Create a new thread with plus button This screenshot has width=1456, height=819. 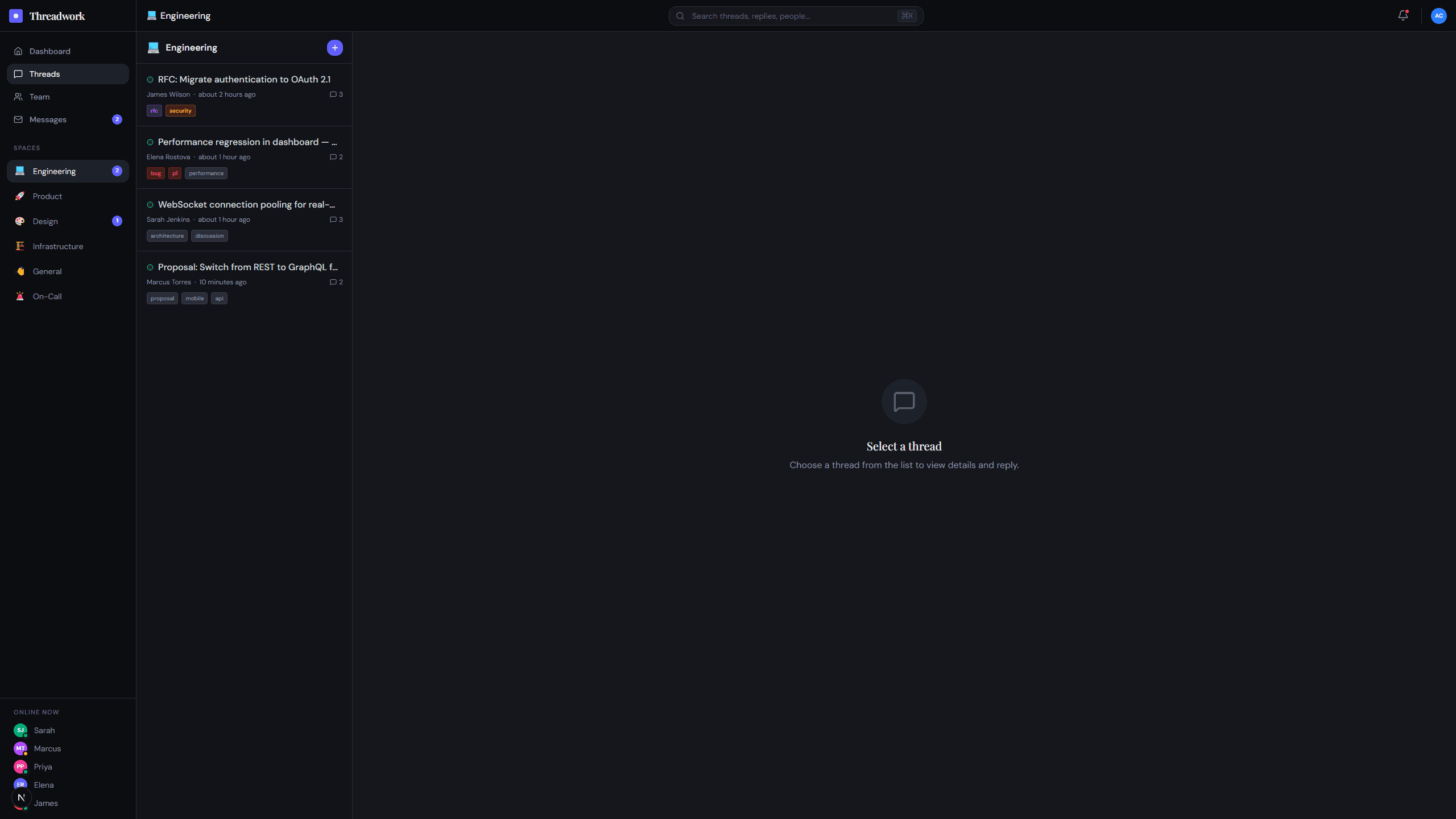tap(335, 48)
